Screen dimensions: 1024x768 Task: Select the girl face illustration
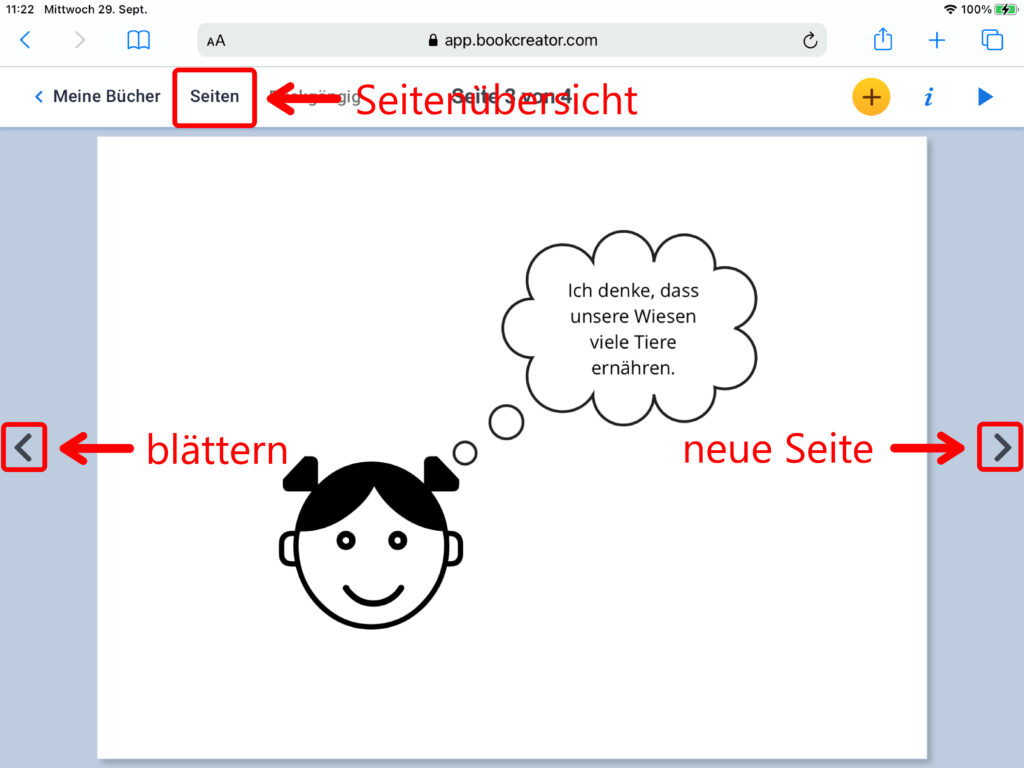(x=371, y=545)
